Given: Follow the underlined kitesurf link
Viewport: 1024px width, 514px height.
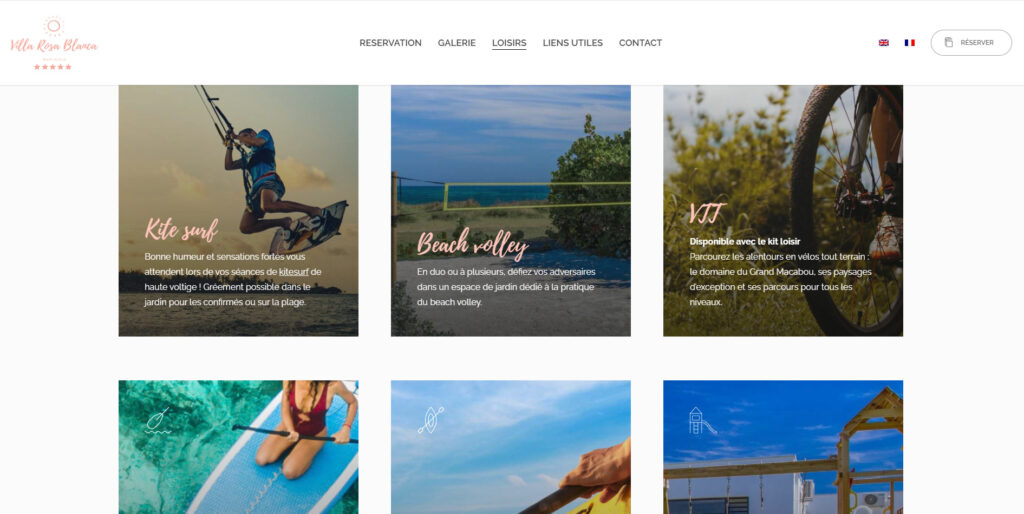Looking at the screenshot, I should [x=294, y=272].
